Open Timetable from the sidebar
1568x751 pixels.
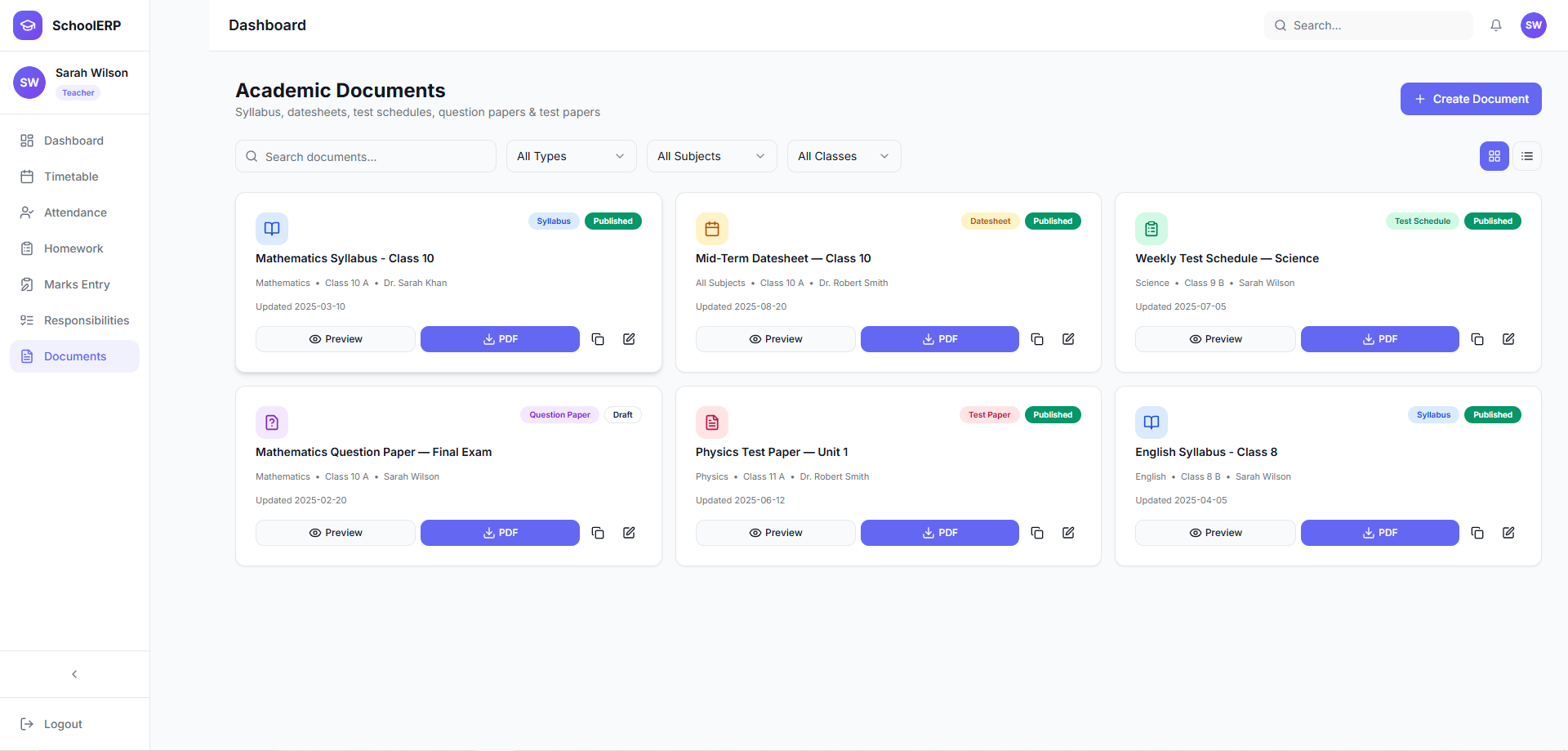[x=74, y=177]
